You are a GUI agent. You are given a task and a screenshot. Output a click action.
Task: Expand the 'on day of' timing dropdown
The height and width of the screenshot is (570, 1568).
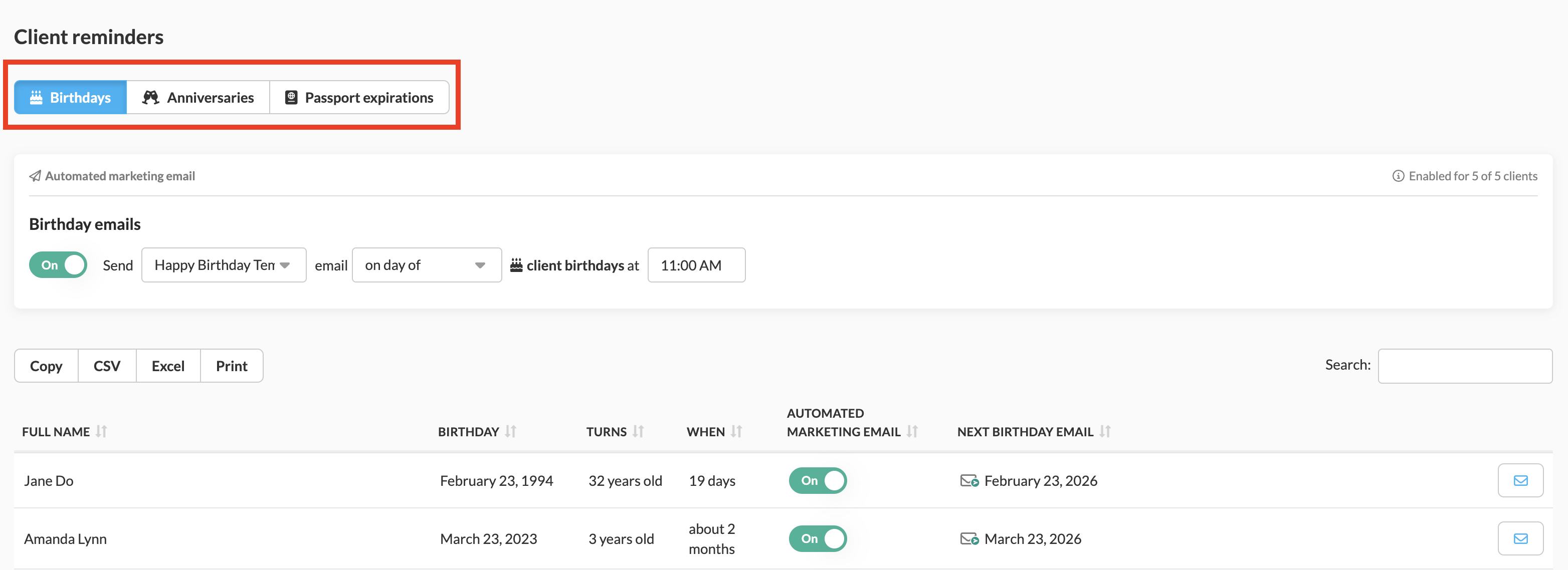[x=426, y=264]
